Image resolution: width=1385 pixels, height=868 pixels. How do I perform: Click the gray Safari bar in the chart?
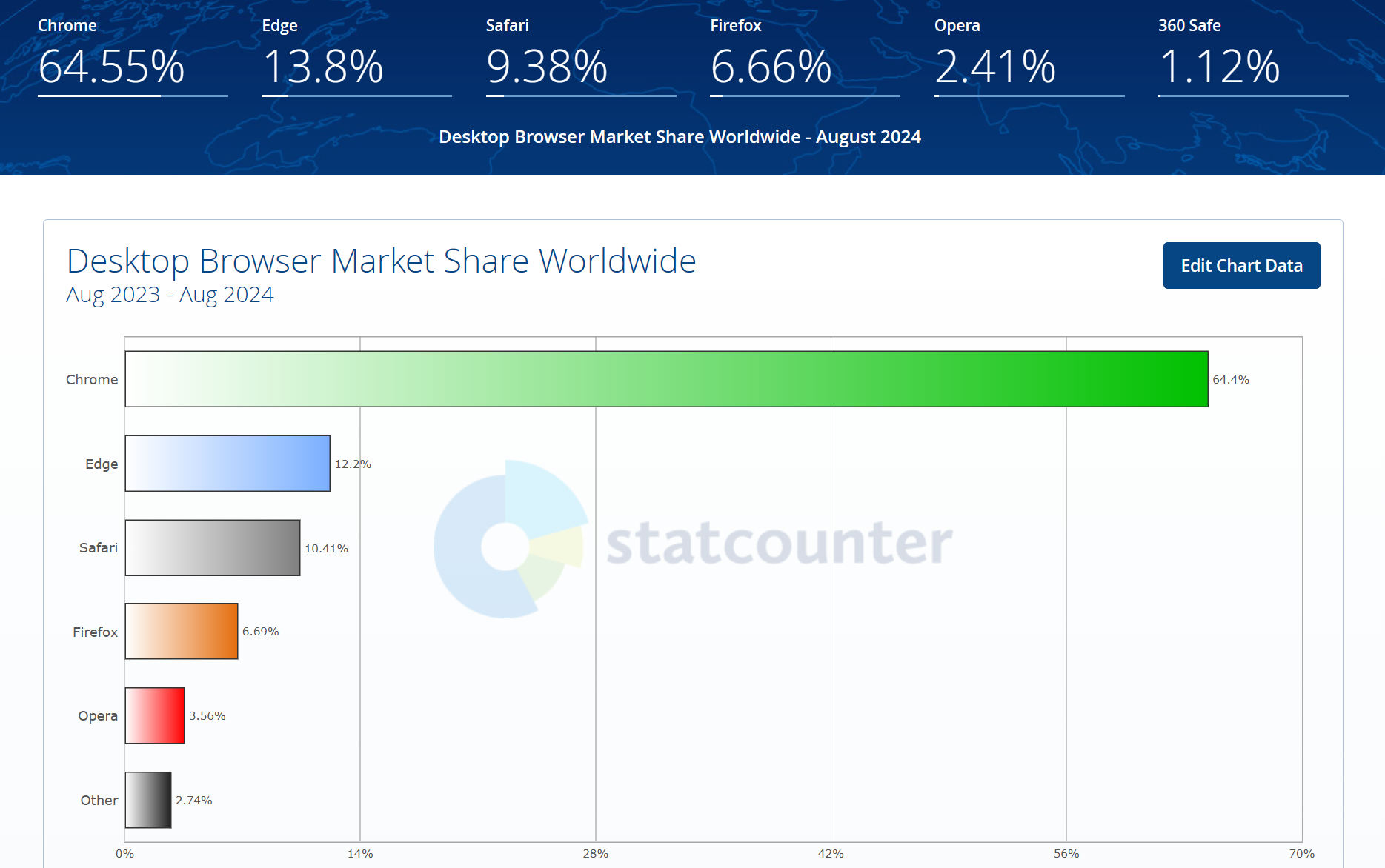[x=213, y=548]
